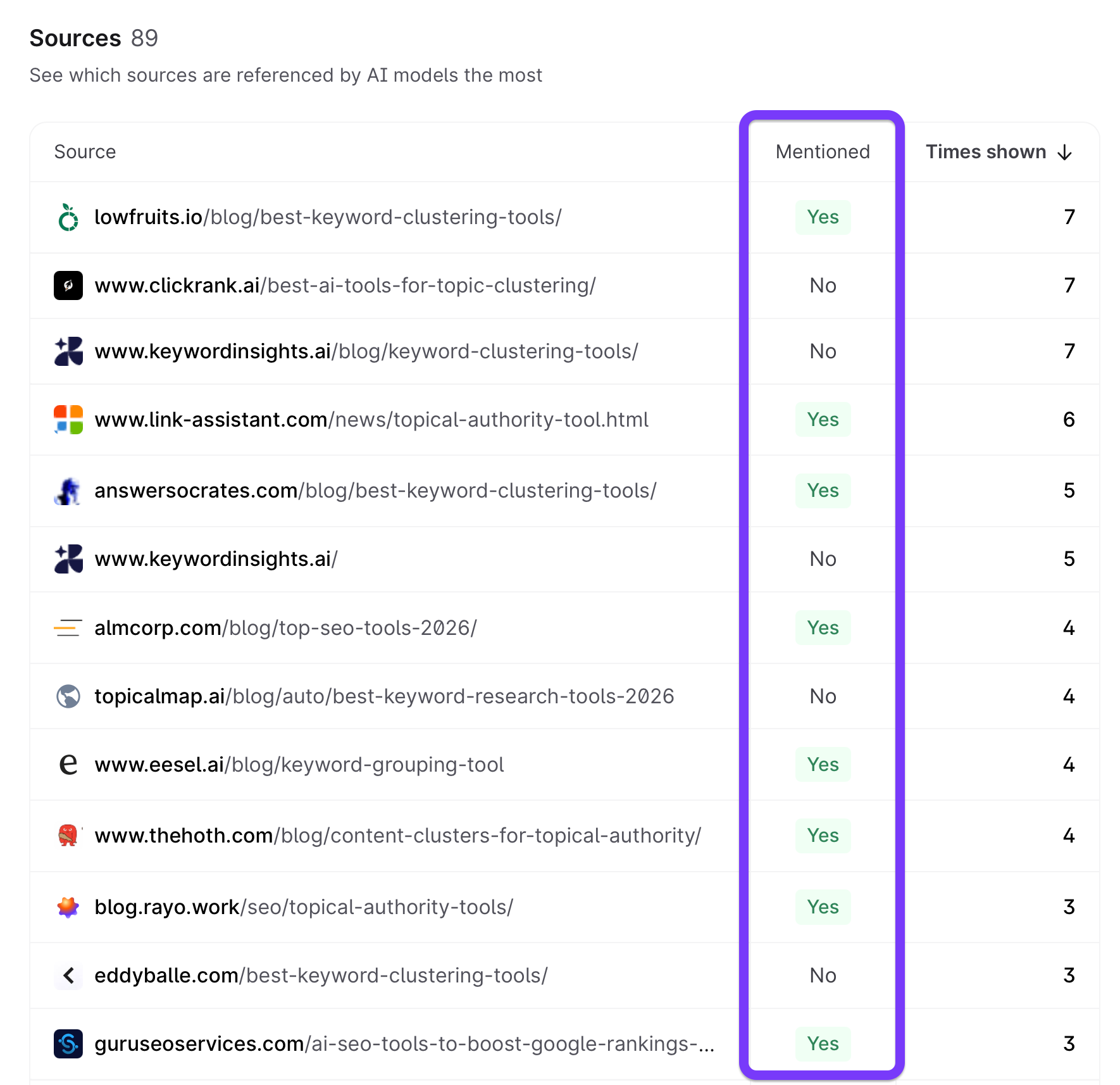1120x1085 pixels.
Task: Click the Yes badge for almcorp.com row
Action: (823, 628)
